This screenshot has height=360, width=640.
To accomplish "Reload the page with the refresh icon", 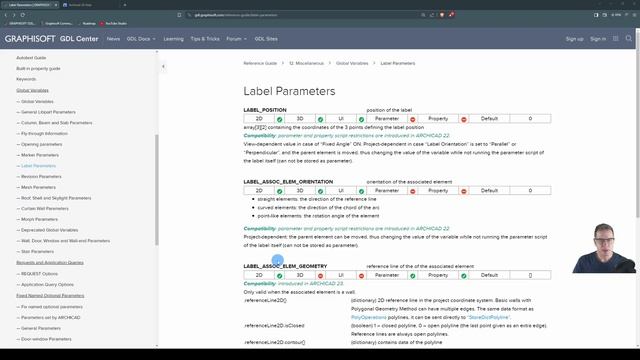I will (x=22, y=15).
